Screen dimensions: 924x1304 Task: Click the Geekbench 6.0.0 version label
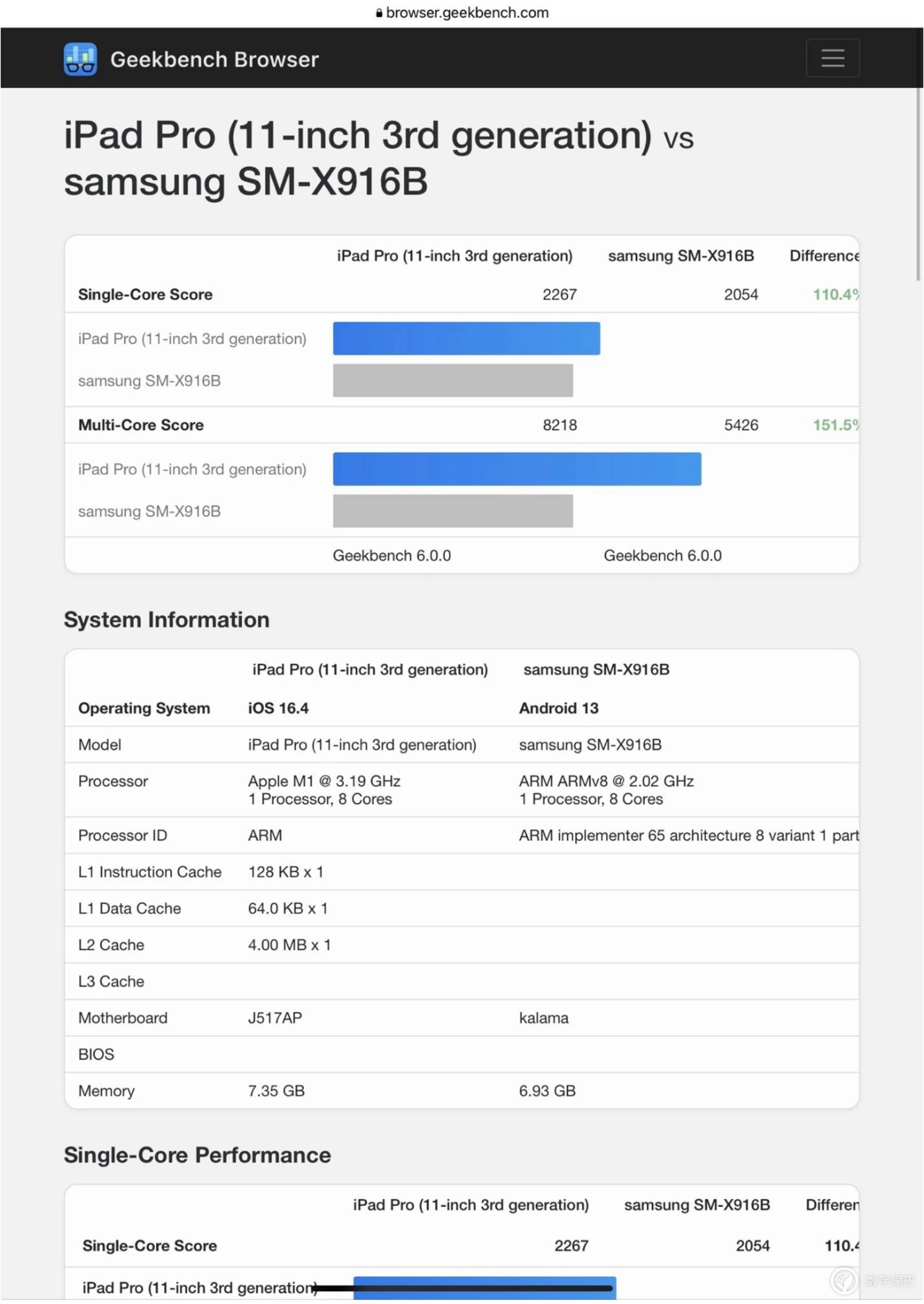point(392,555)
